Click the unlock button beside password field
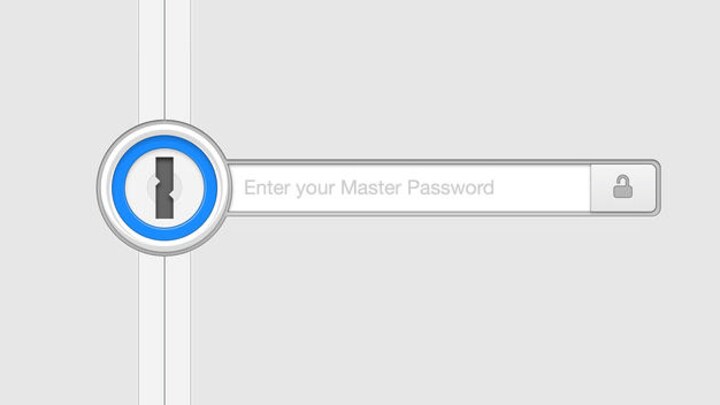 (624, 187)
